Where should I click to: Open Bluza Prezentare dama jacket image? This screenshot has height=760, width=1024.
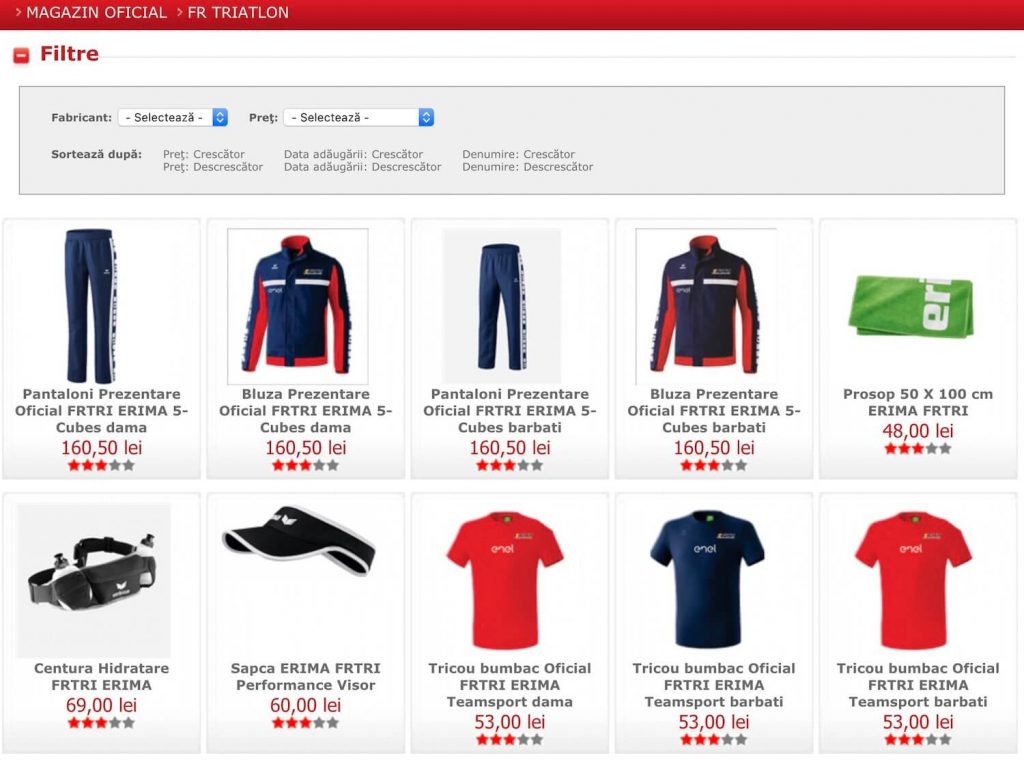pos(297,306)
